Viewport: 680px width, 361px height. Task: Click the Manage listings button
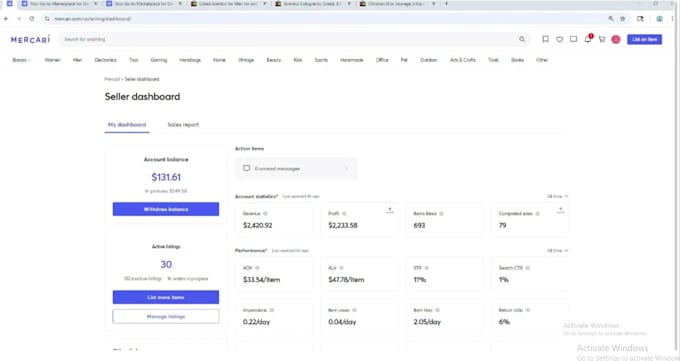tap(166, 316)
